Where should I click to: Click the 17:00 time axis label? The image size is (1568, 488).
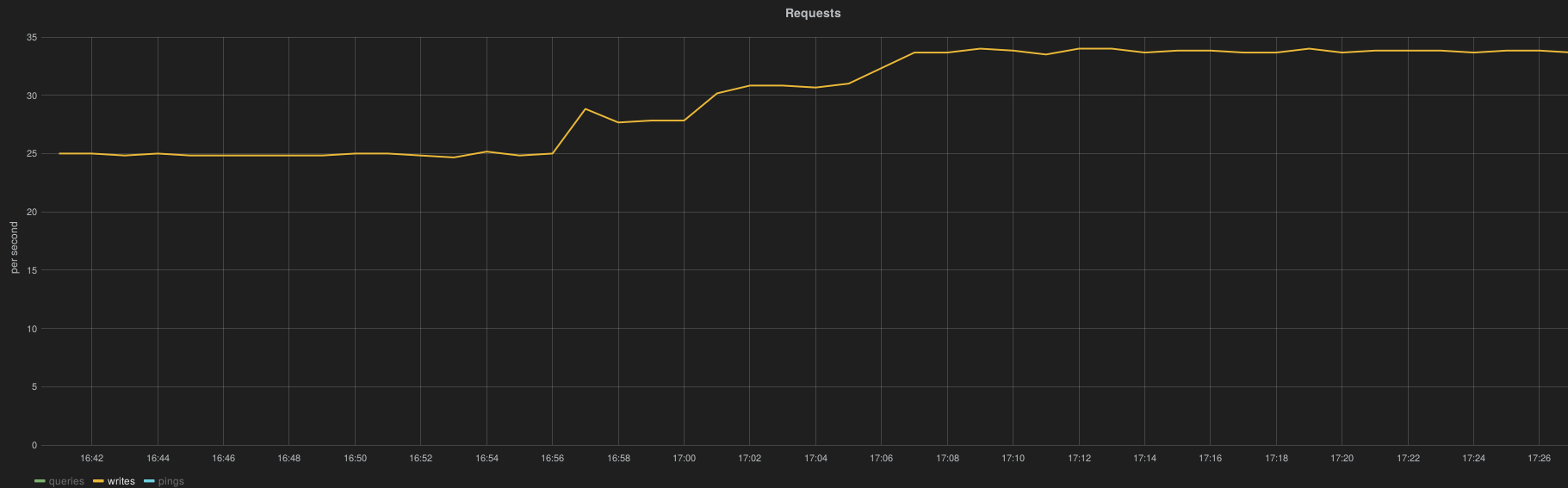[684, 458]
